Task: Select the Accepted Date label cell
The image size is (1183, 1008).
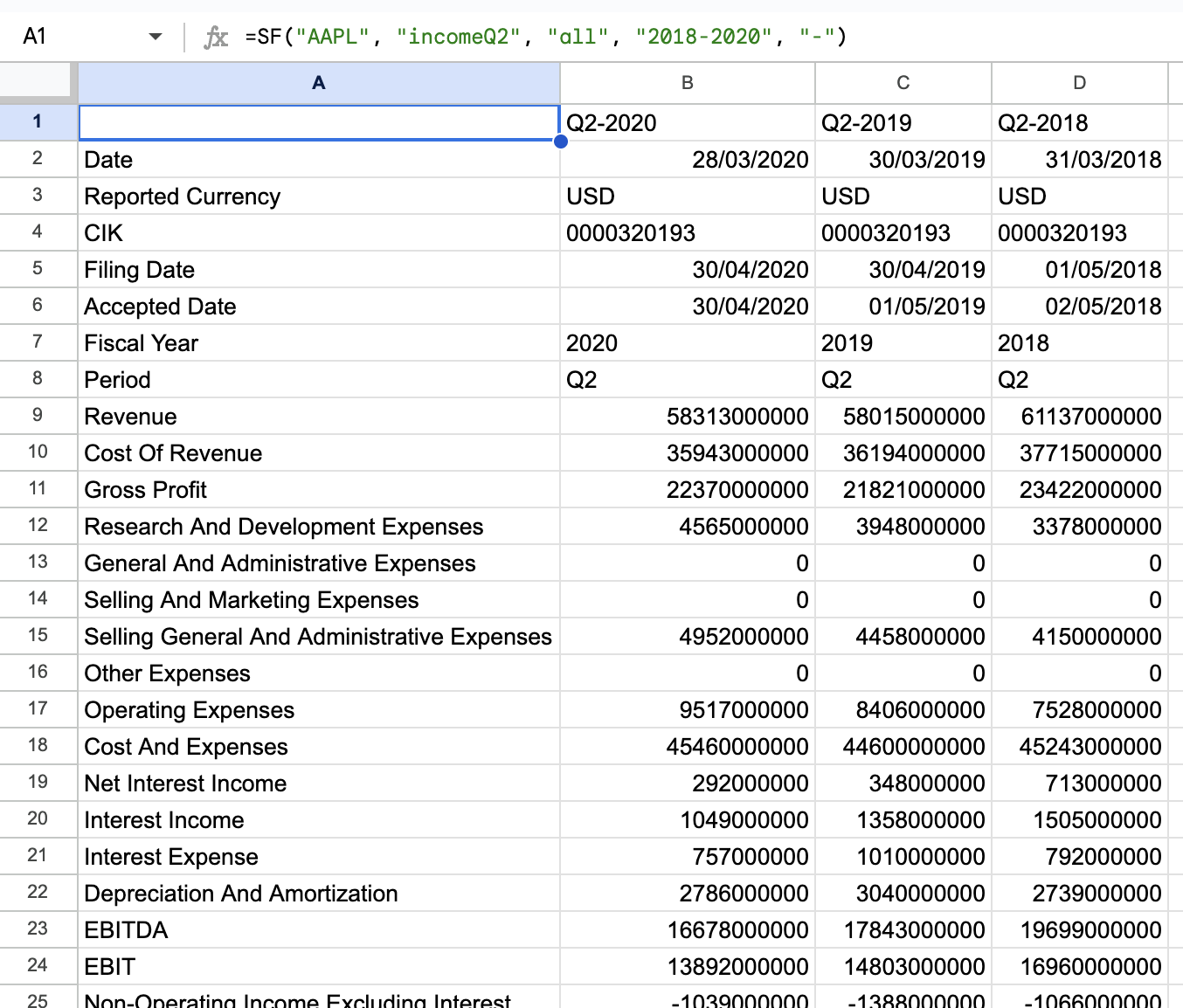Action: tap(319, 306)
